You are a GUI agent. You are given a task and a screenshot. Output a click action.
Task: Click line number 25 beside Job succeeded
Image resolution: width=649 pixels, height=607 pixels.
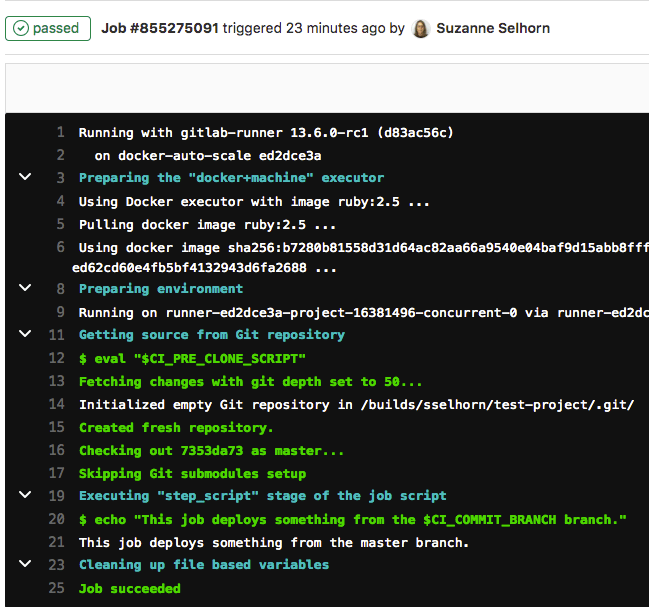click(x=56, y=589)
